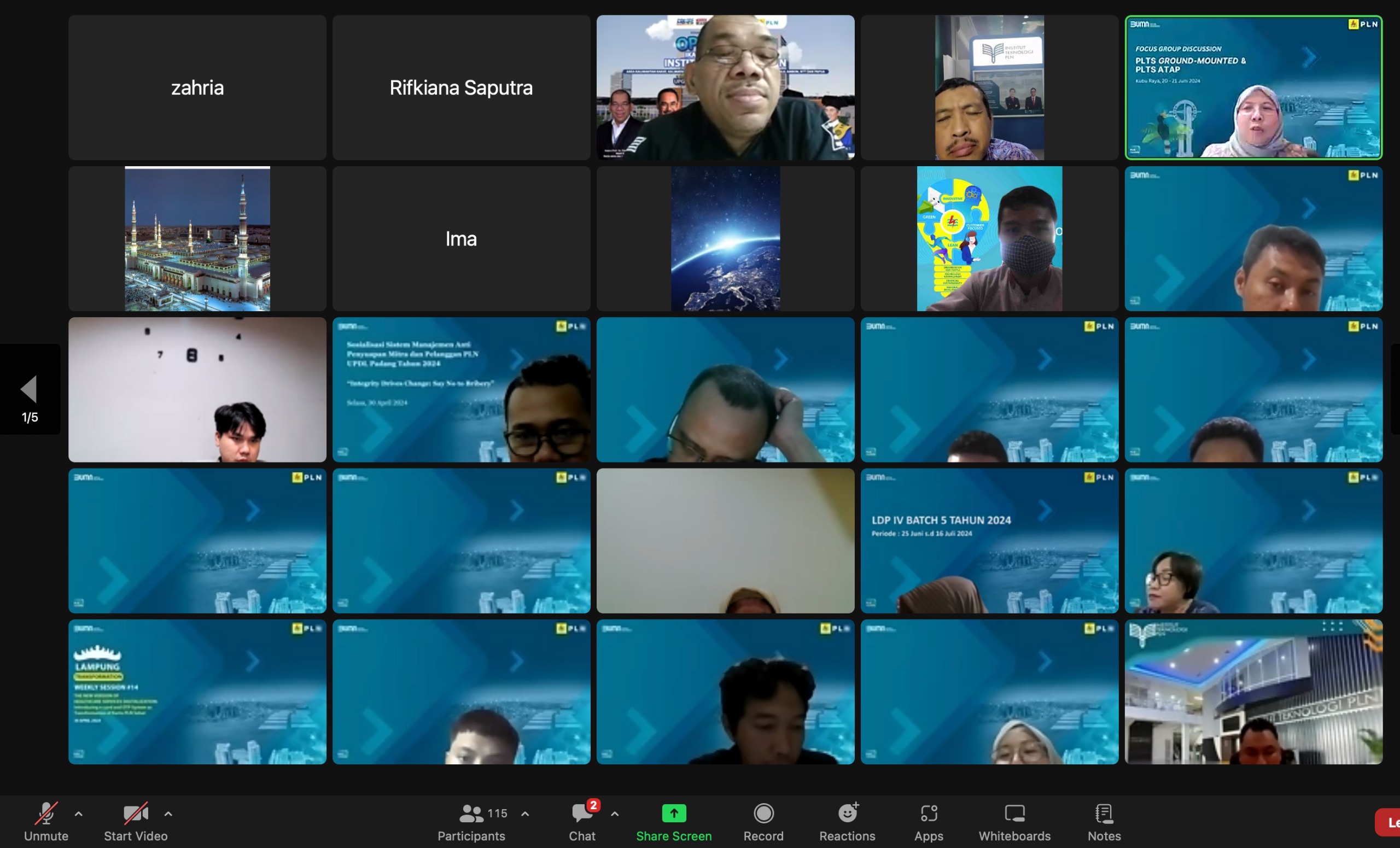Start recording with Record button

pos(763,821)
